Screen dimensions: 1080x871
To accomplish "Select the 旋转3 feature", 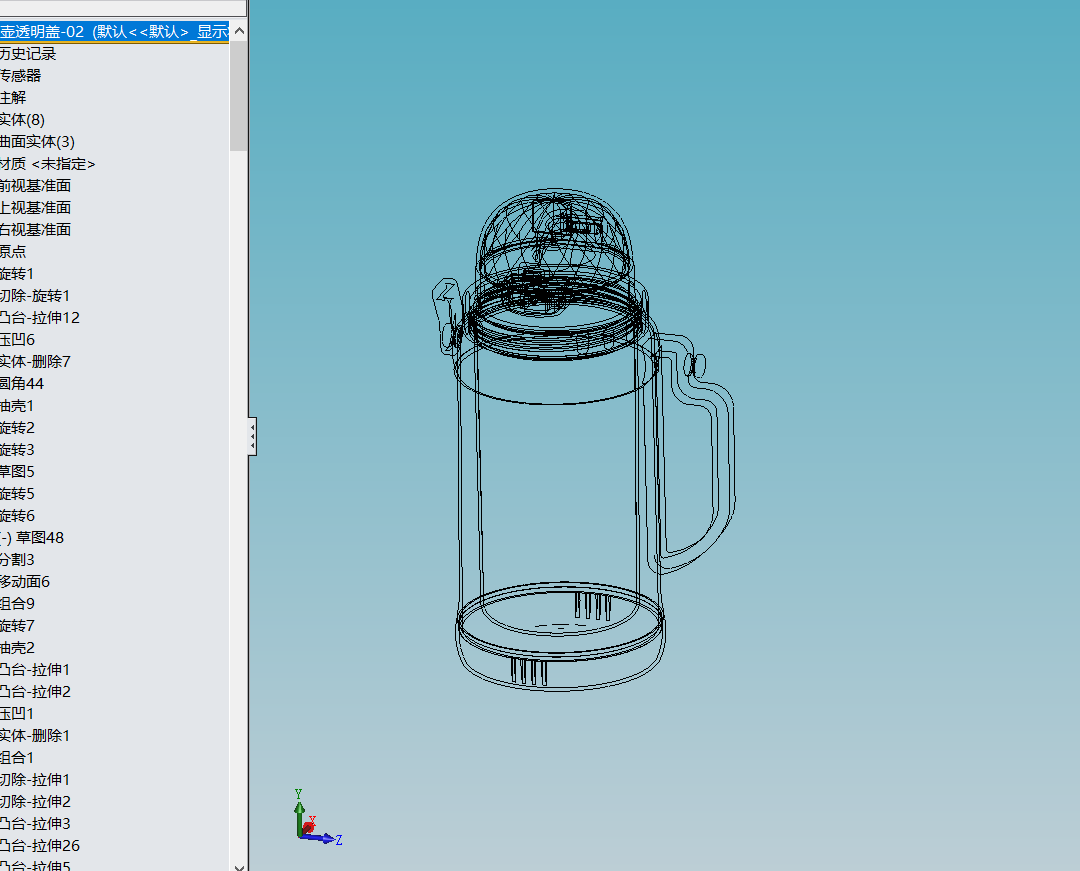I will 17,450.
